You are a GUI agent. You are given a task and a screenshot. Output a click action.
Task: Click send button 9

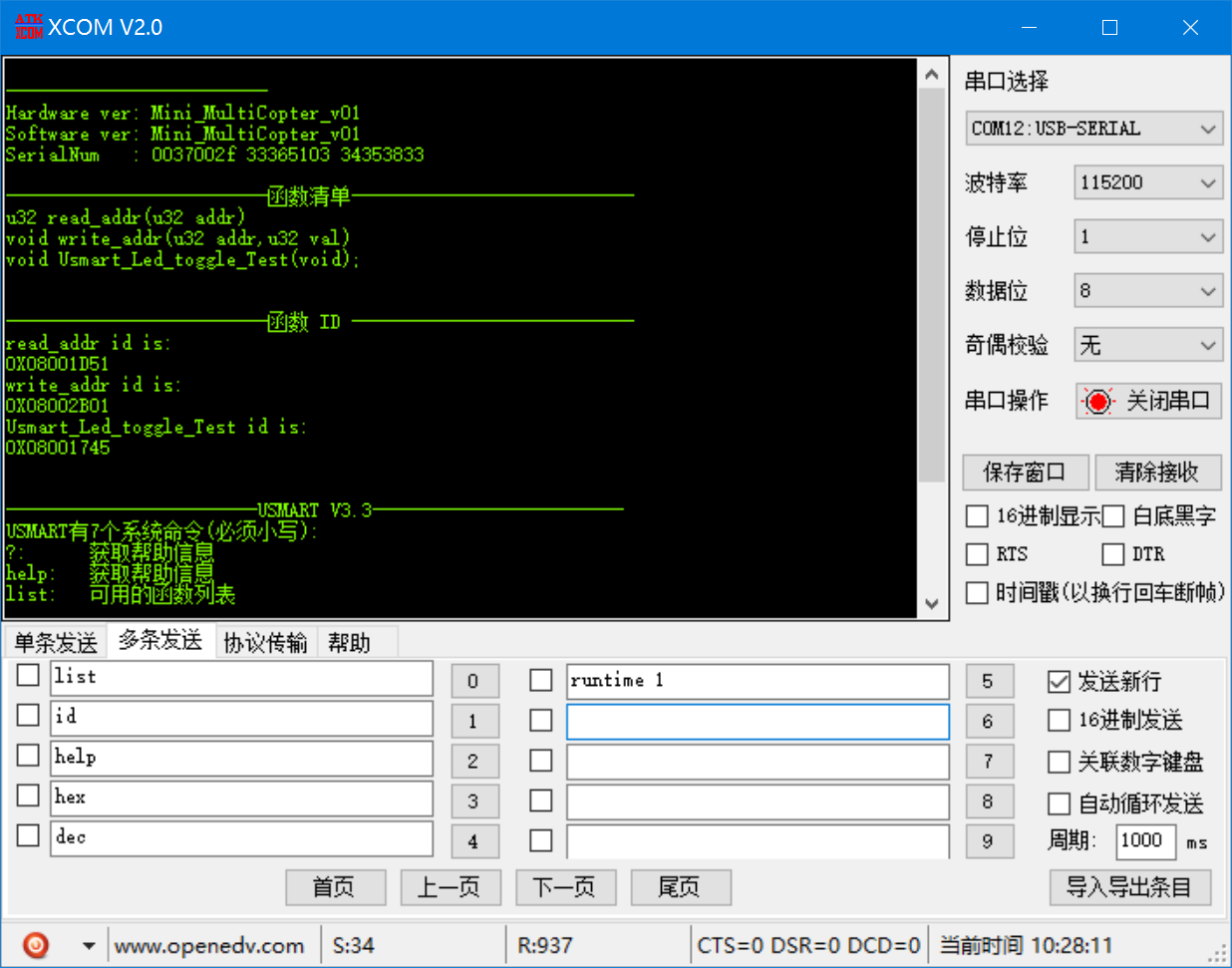point(988,841)
